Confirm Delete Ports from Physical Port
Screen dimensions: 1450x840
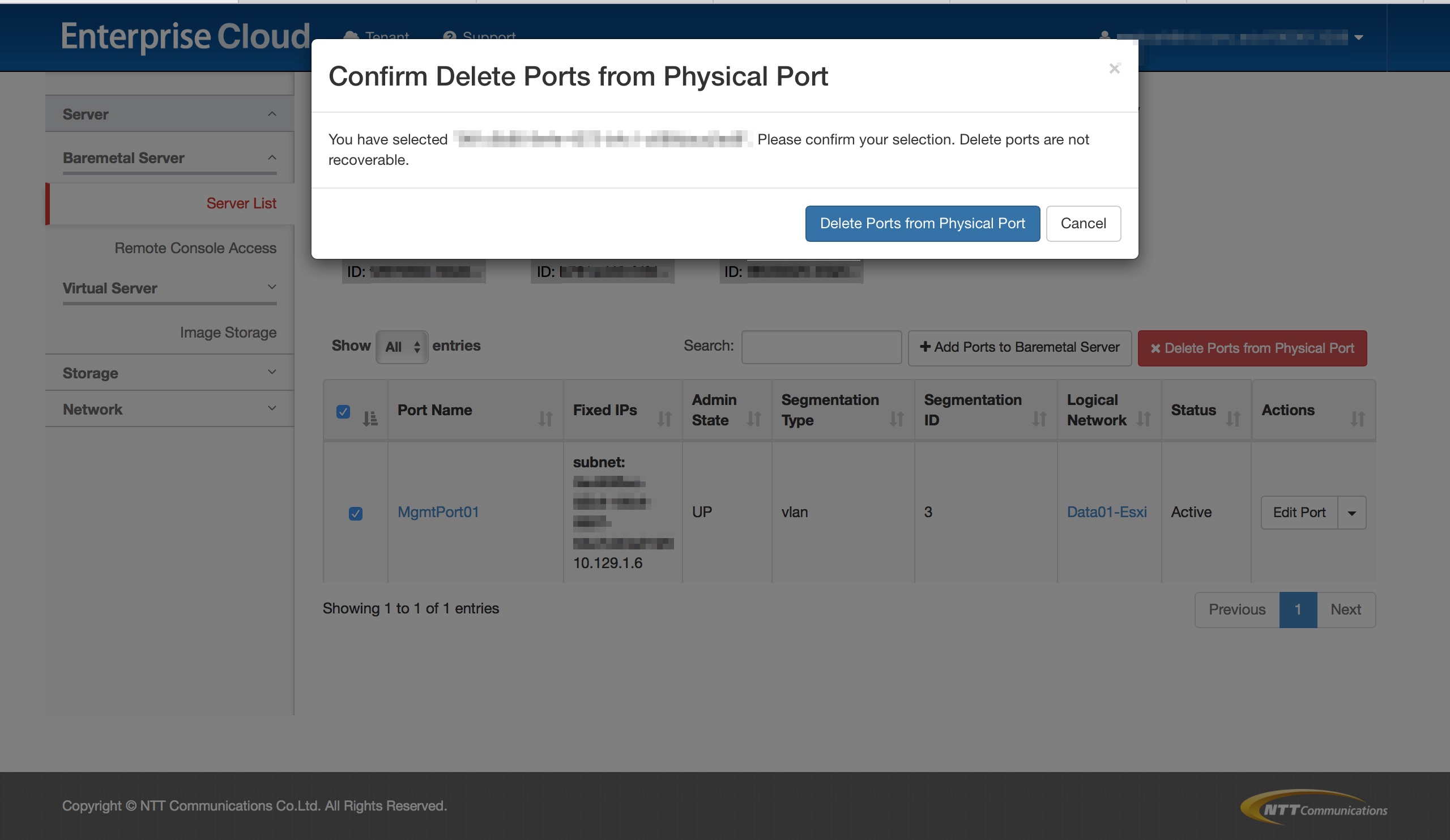(x=922, y=223)
